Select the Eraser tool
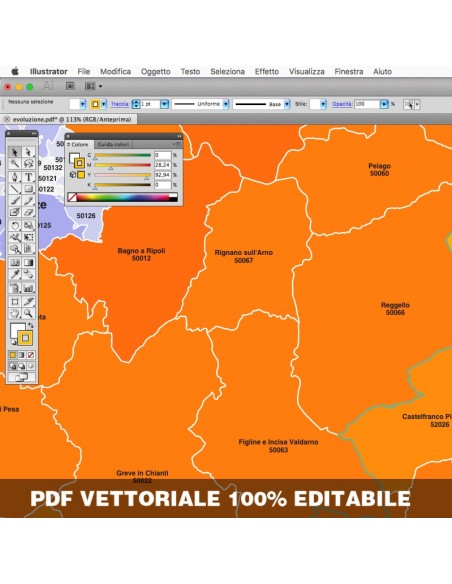 (28, 212)
